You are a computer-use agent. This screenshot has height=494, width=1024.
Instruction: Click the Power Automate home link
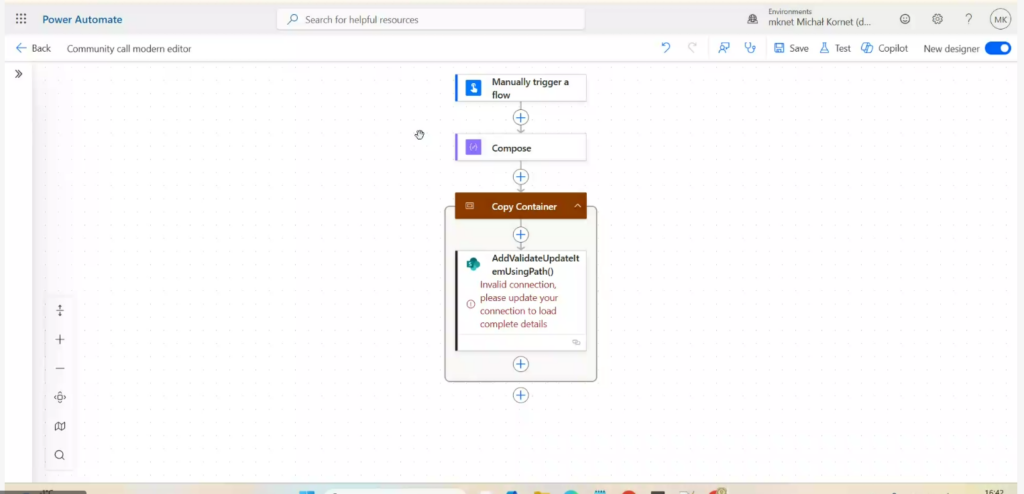point(82,20)
